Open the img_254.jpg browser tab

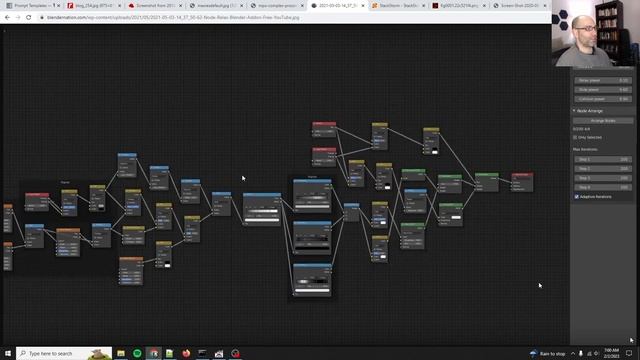coord(95,6)
